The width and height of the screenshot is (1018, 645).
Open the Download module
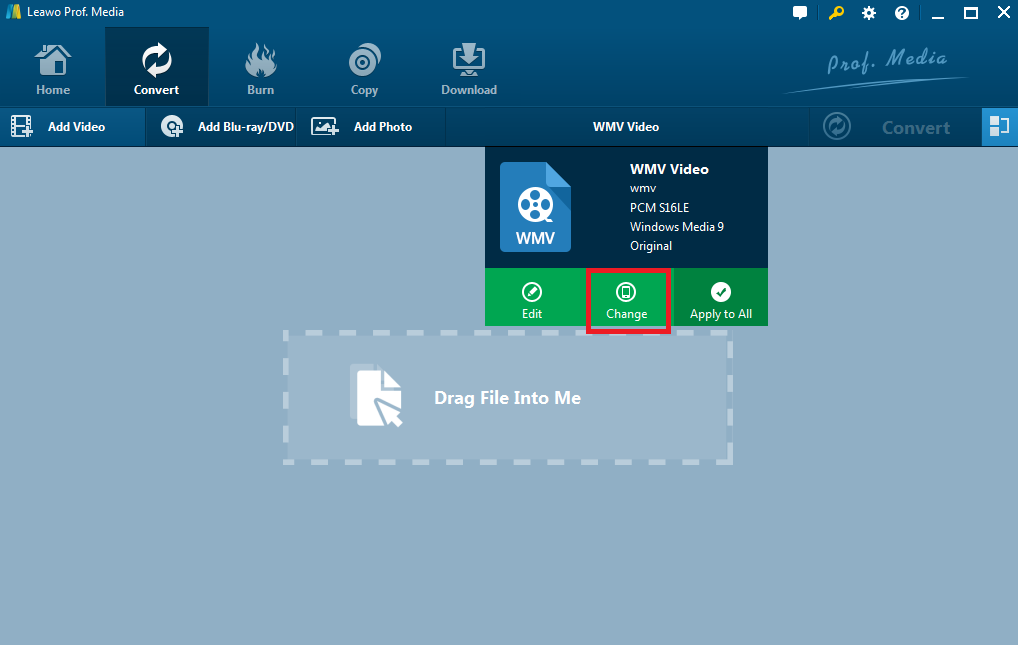coord(469,68)
